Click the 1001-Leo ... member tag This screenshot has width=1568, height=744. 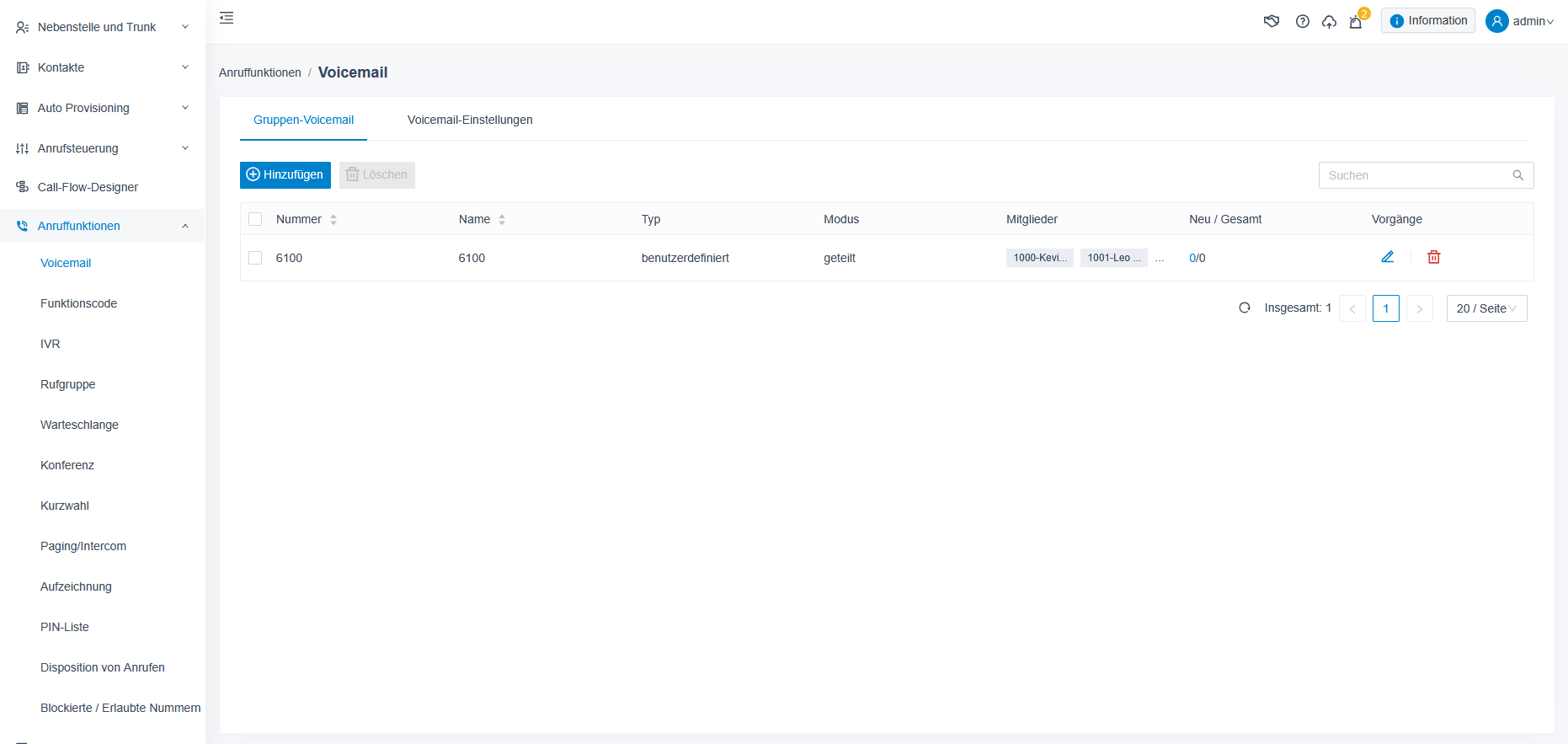pos(1114,258)
